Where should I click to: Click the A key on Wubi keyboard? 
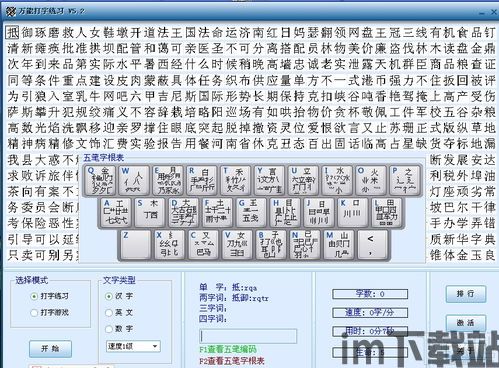116,213
